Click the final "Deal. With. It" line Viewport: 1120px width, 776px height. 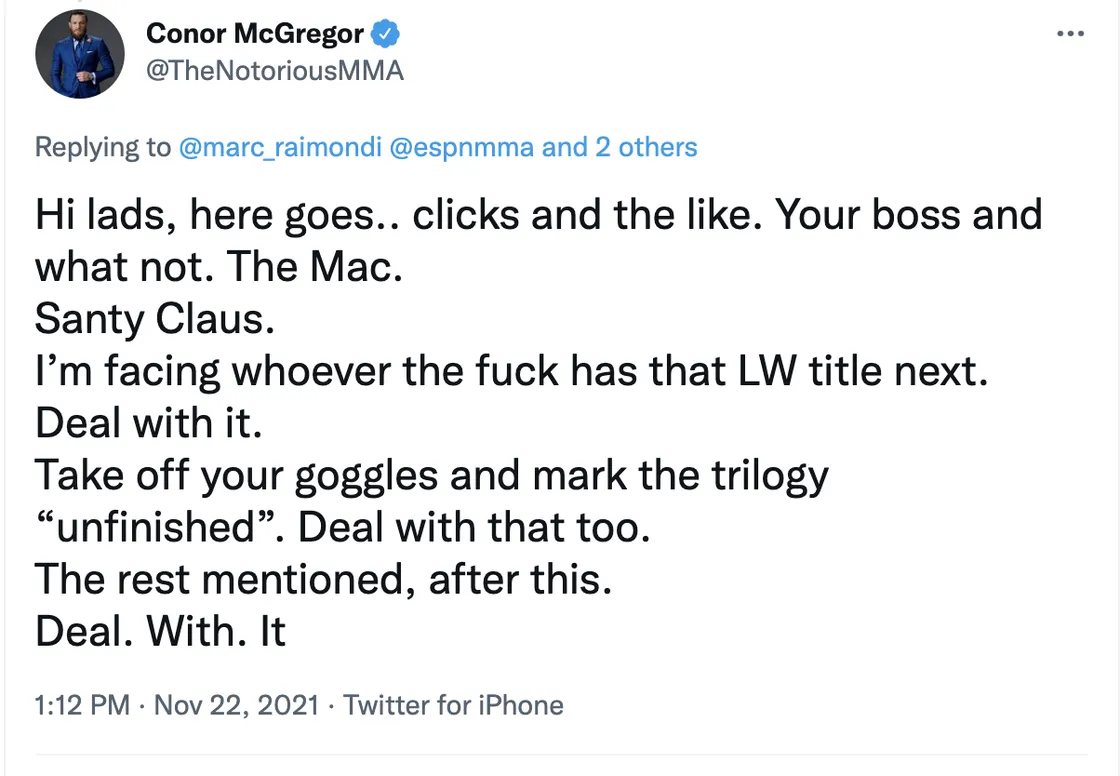click(x=160, y=631)
